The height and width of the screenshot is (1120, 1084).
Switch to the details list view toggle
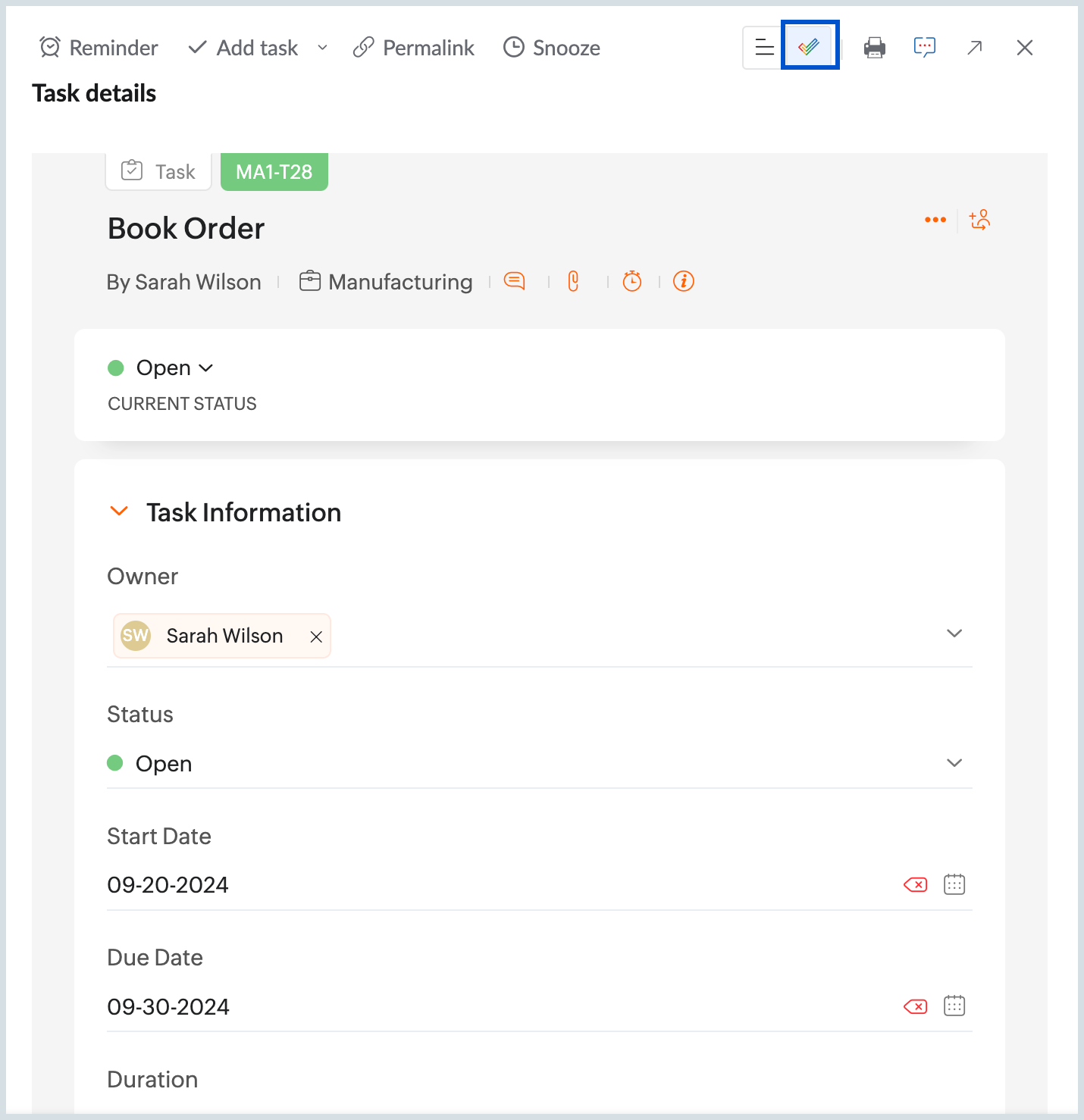762,47
